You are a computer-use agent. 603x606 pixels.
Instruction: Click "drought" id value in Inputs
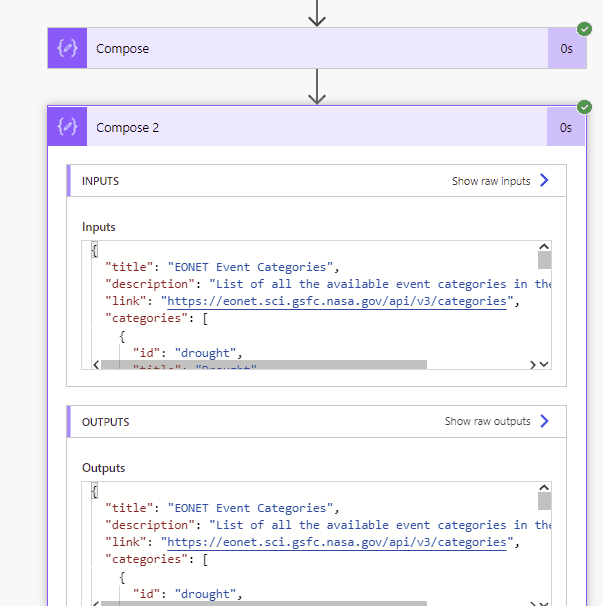(205, 353)
